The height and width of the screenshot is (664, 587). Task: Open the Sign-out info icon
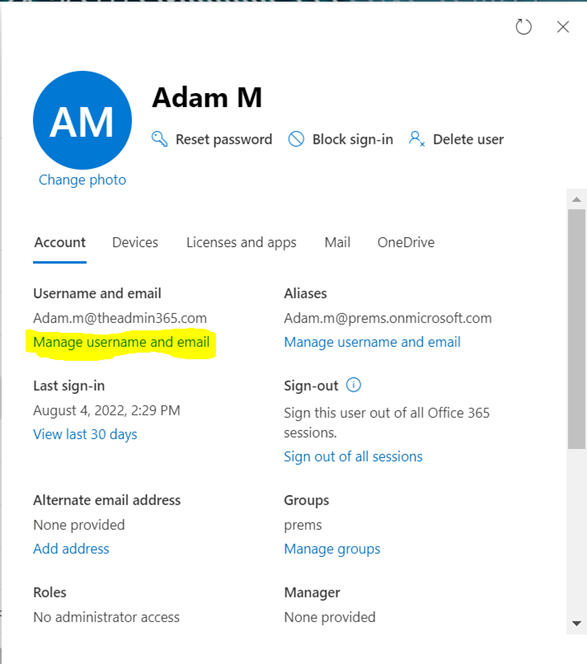[354, 385]
